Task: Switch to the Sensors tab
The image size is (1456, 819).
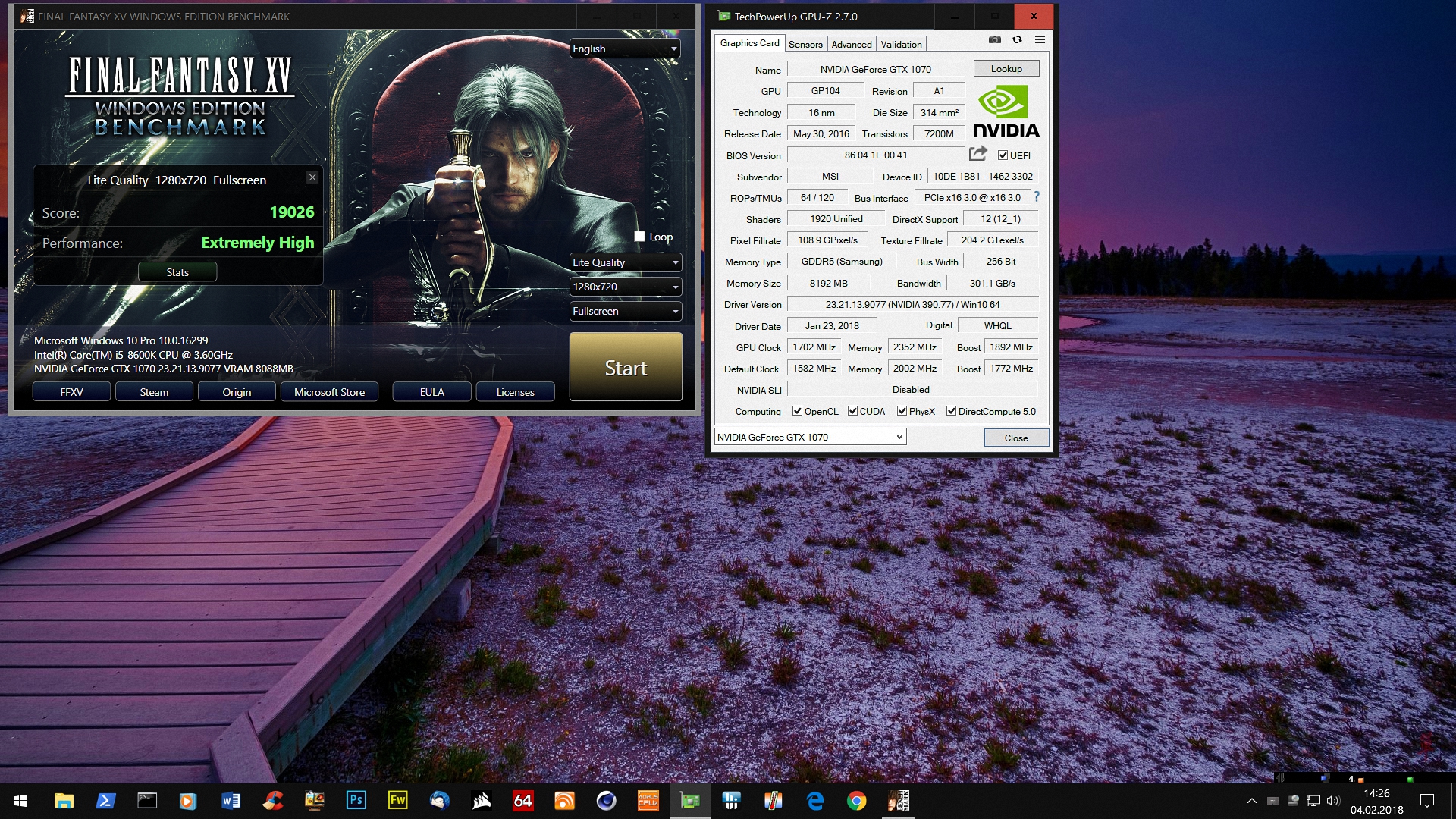Action: [805, 44]
